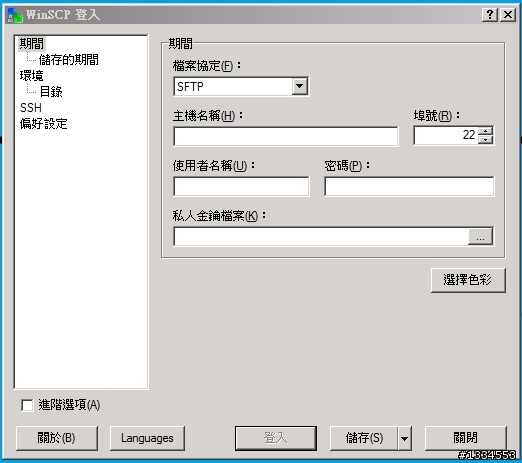Select 環境 in the navigation tree
Viewport: 522px width, 463px height.
click(x=31, y=76)
